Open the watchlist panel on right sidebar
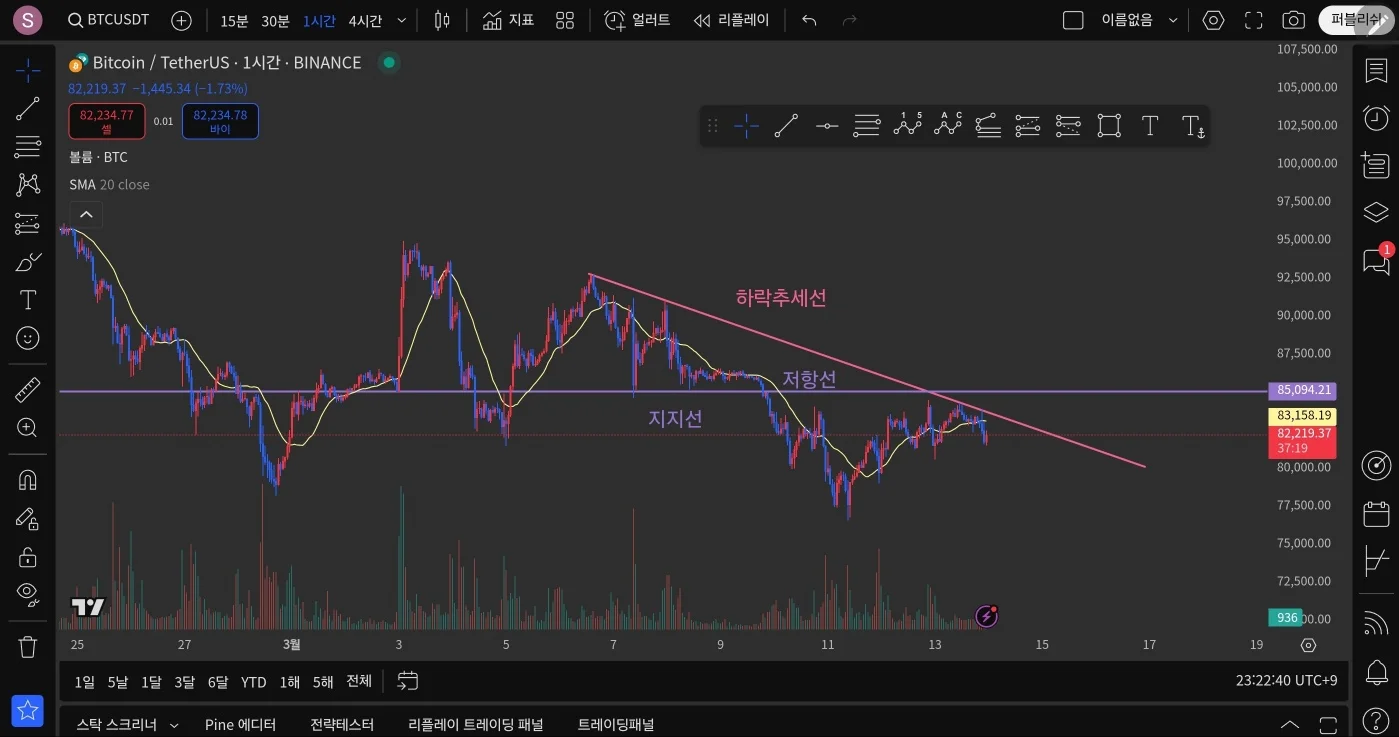This screenshot has height=737, width=1399. [x=1376, y=71]
